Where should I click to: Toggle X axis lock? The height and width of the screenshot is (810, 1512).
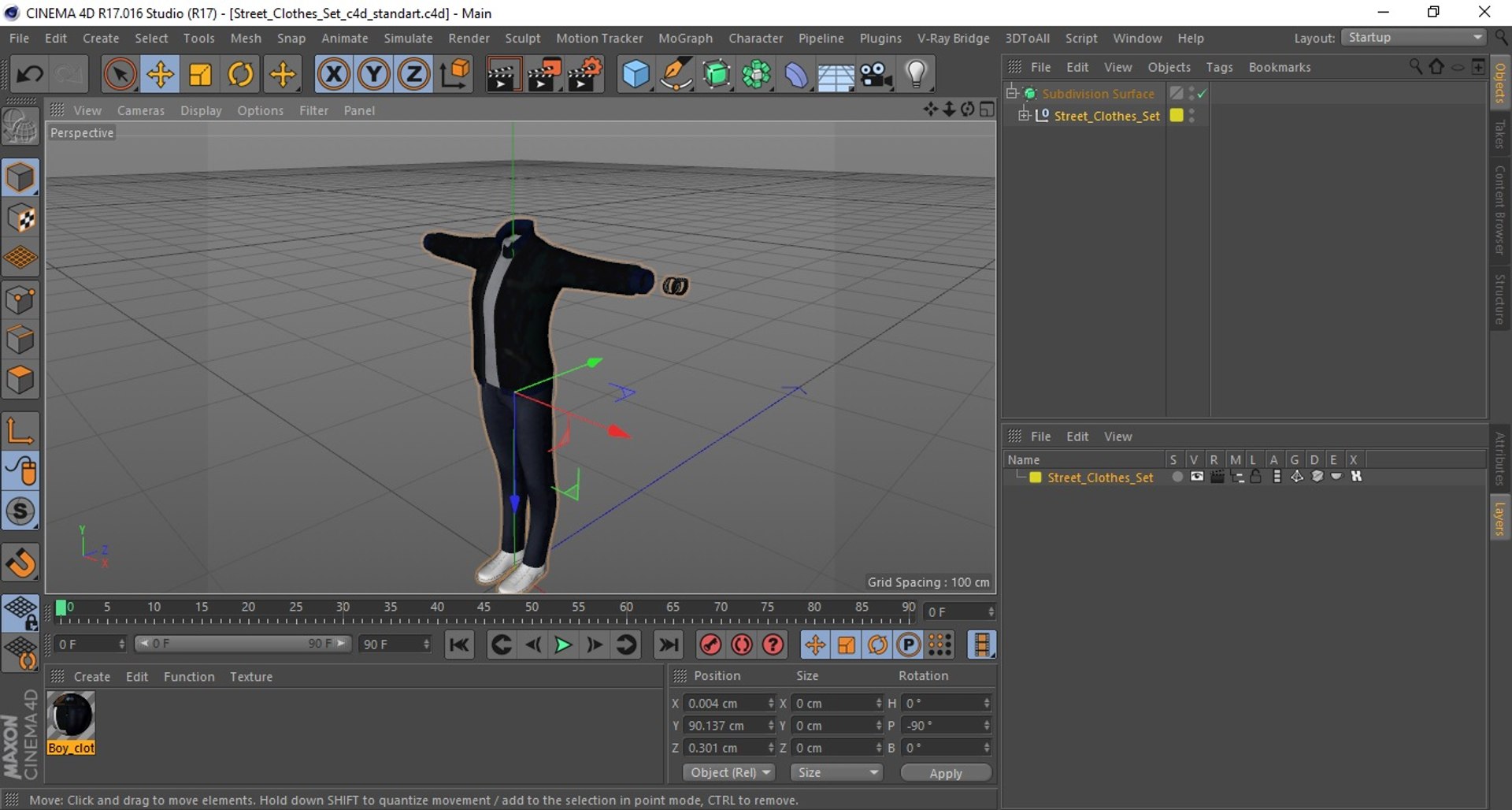(x=334, y=74)
